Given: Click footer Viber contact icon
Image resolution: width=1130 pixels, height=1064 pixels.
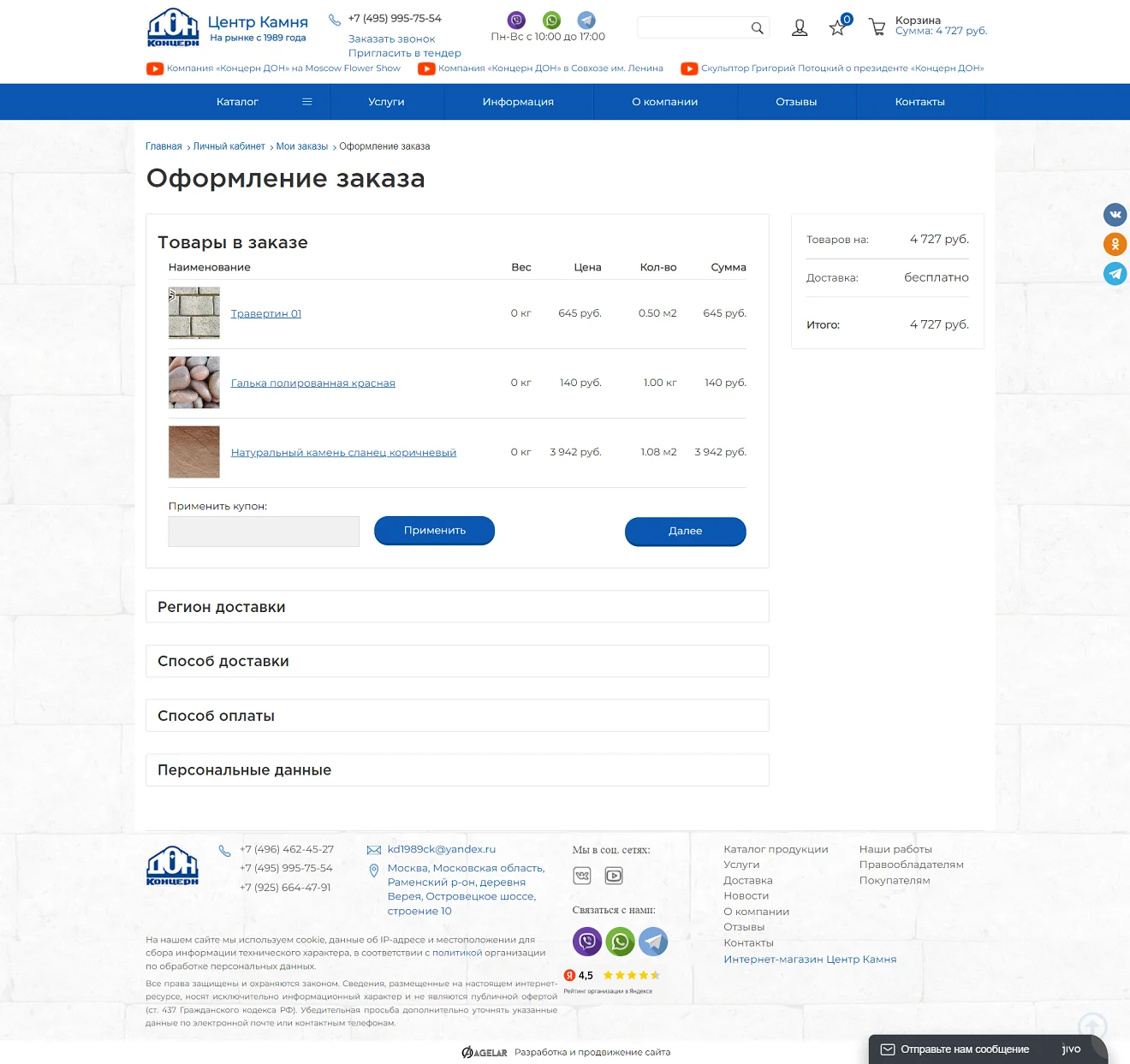Looking at the screenshot, I should [587, 942].
